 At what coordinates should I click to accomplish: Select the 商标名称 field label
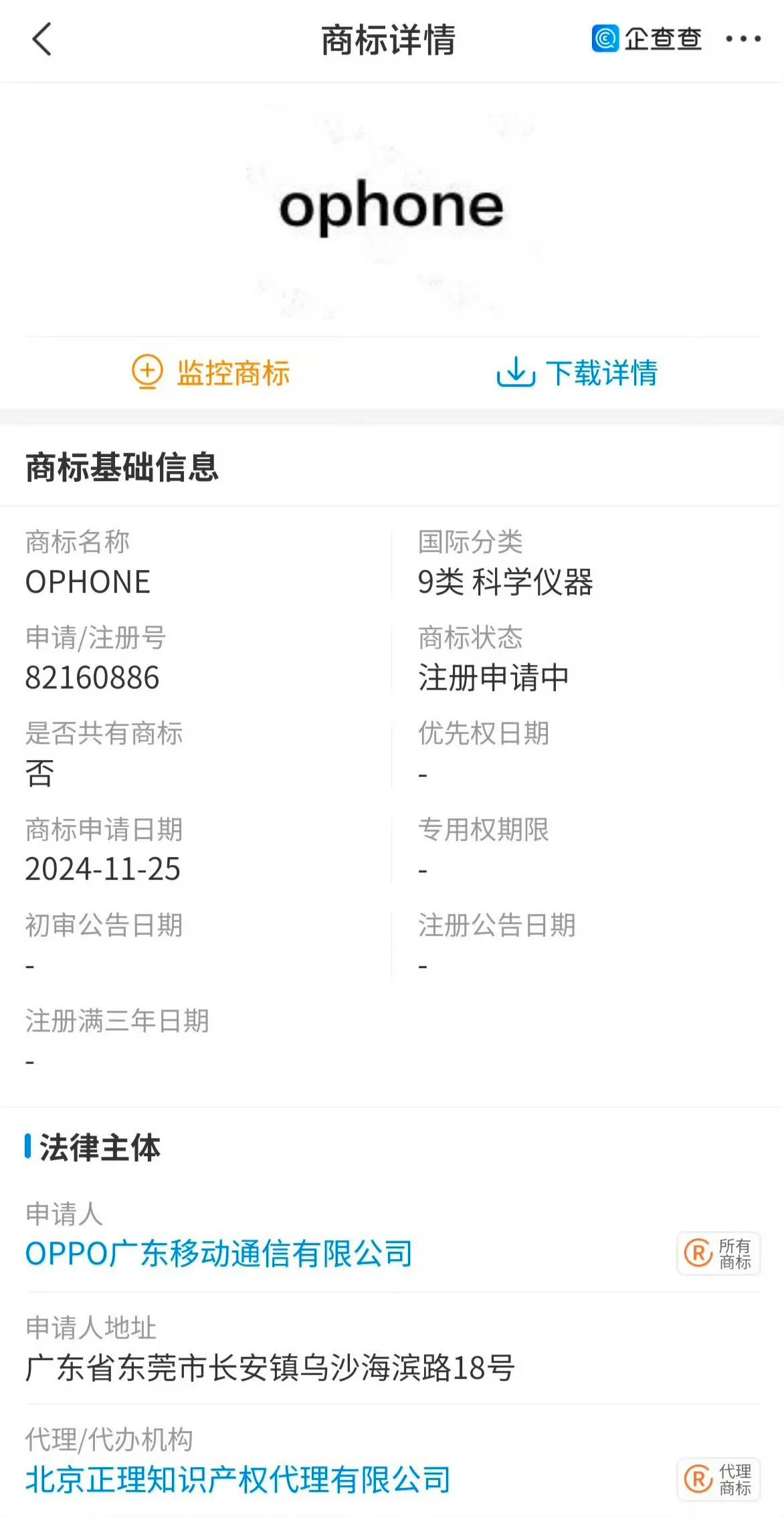tap(78, 542)
